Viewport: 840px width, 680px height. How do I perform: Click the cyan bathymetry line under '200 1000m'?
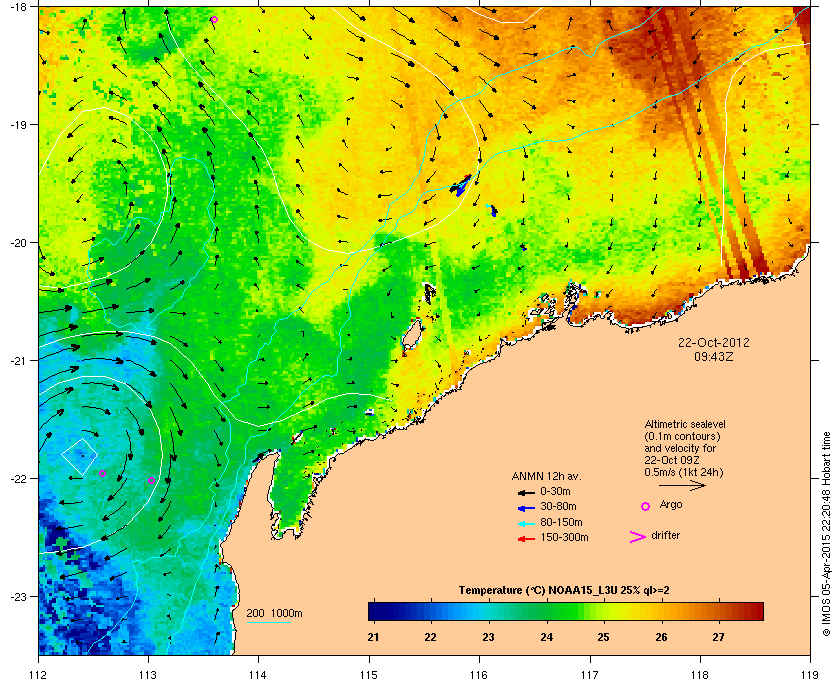[268, 622]
